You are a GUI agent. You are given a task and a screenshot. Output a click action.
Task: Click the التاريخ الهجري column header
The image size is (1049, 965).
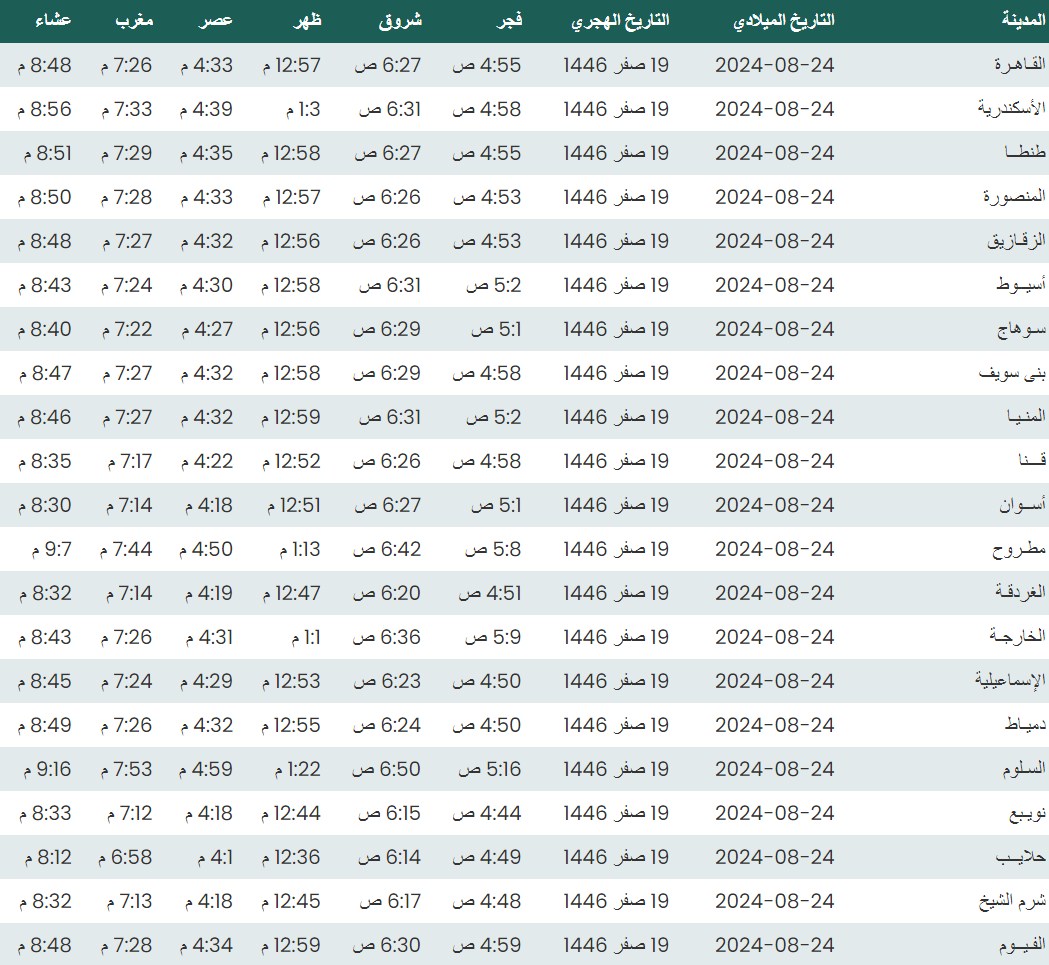(x=620, y=20)
